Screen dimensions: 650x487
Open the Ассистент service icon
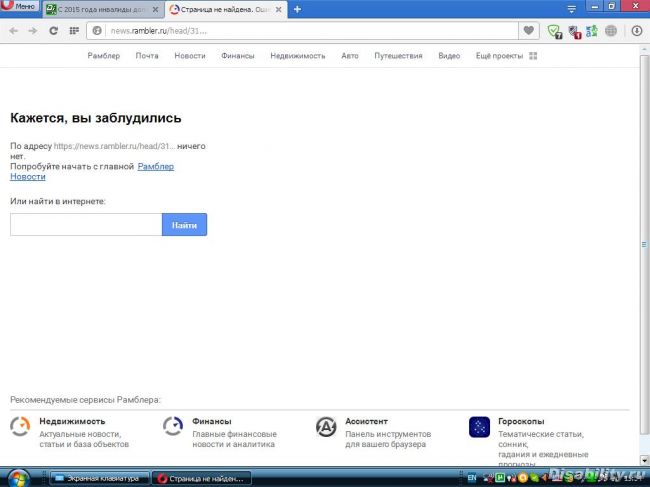pyautogui.click(x=326, y=426)
